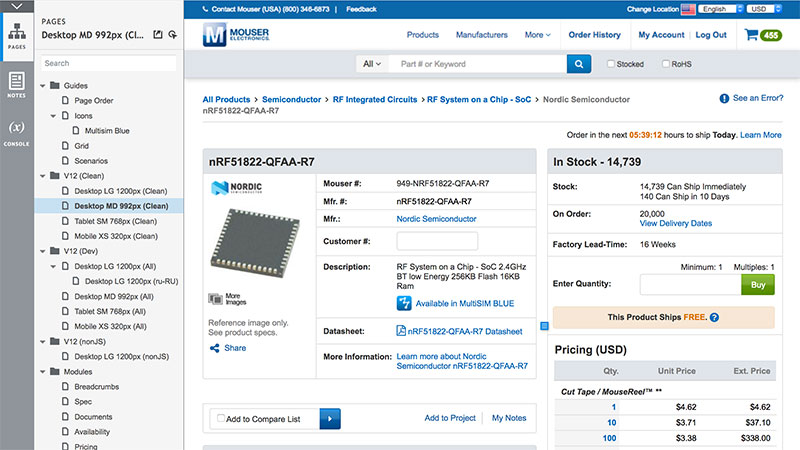Check the Stocked checkbox

(611, 64)
